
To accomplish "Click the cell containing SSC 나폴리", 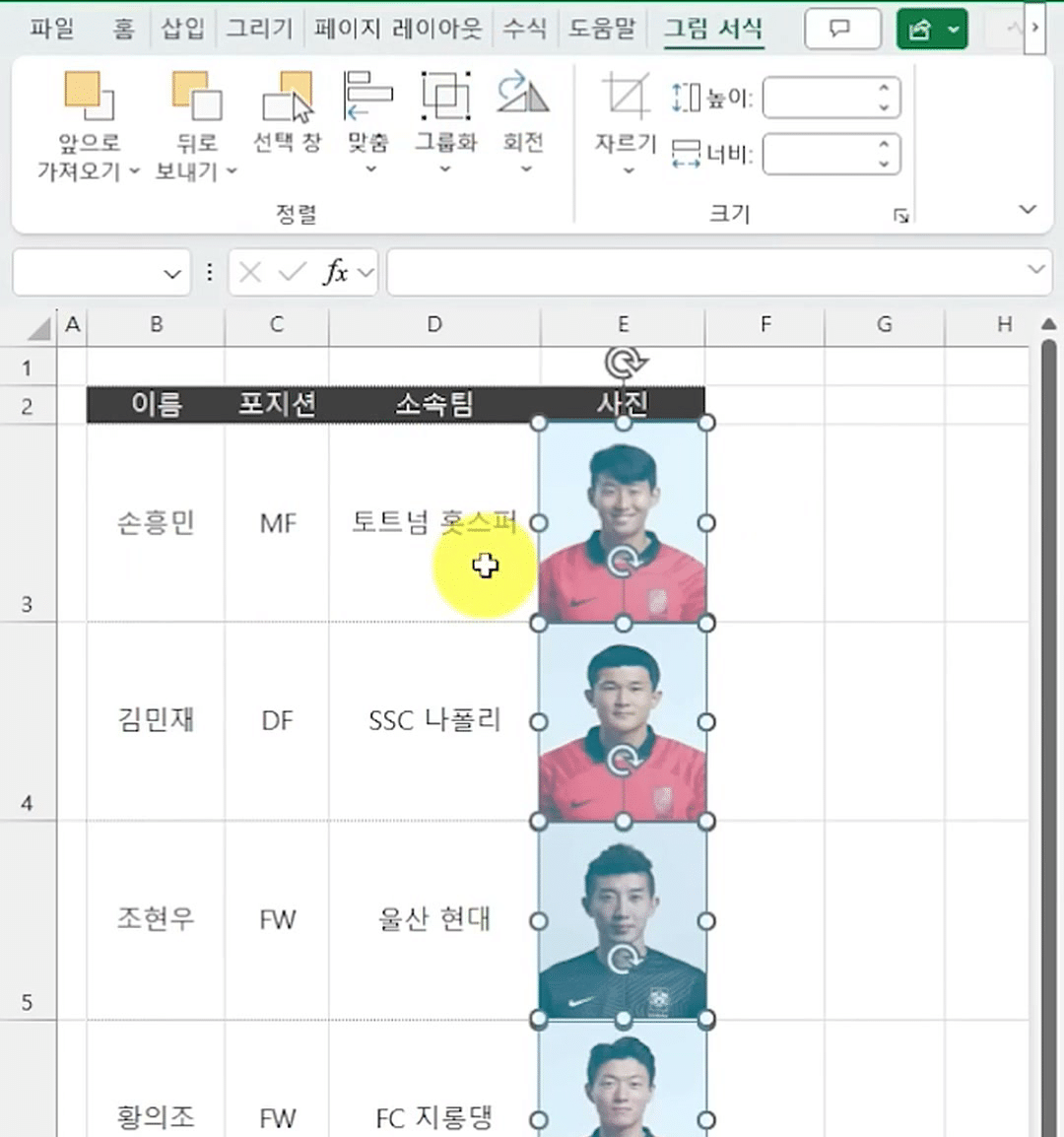I will coord(434,721).
